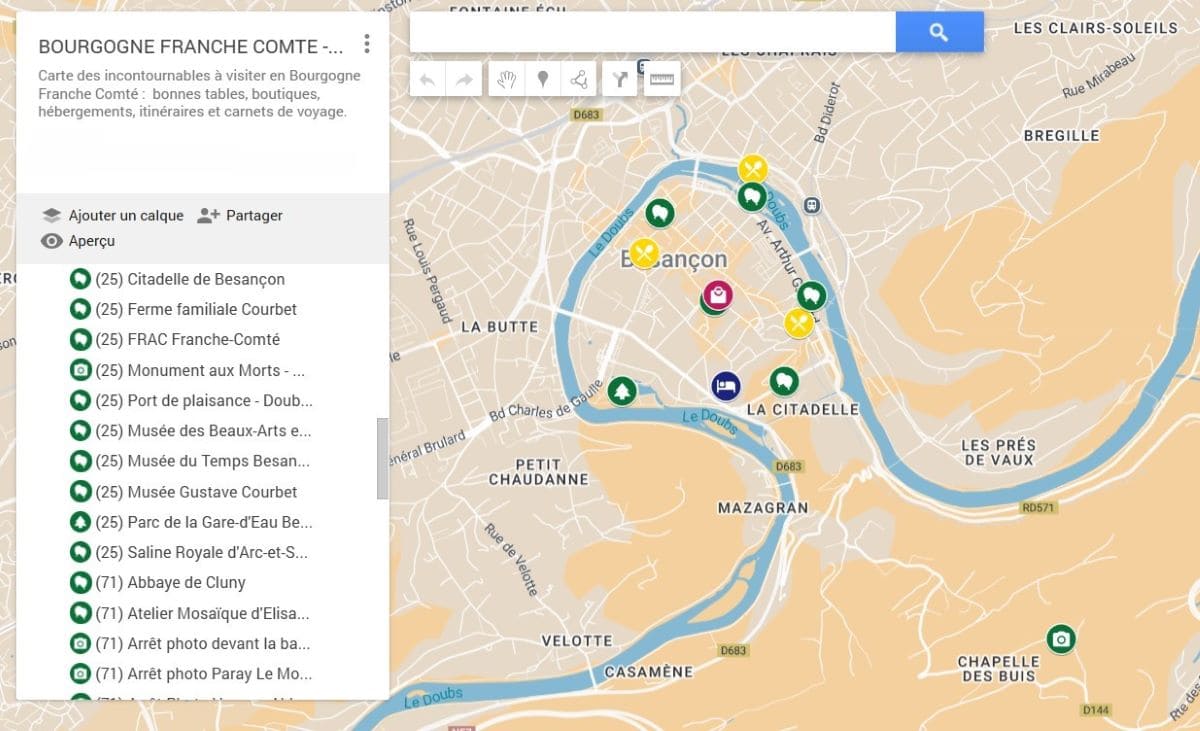Open the Draw a line tool

[x=578, y=79]
